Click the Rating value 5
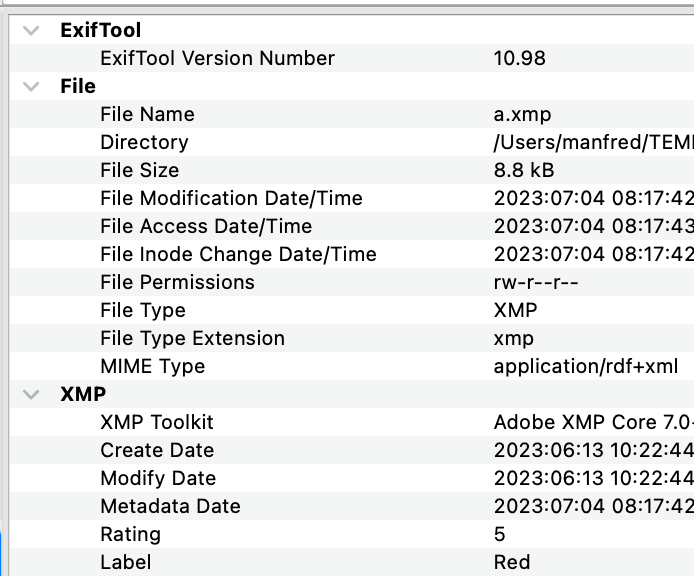The image size is (694, 576). click(500, 534)
